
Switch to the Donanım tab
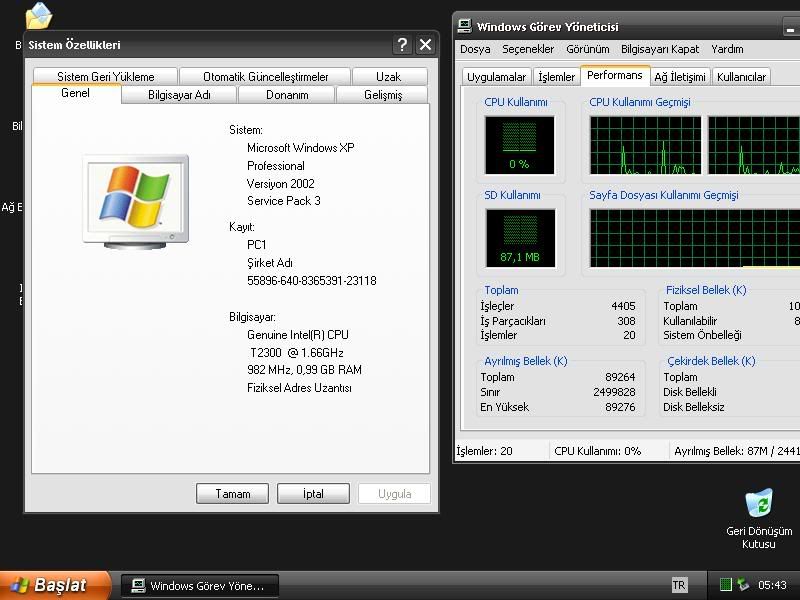[x=287, y=95]
